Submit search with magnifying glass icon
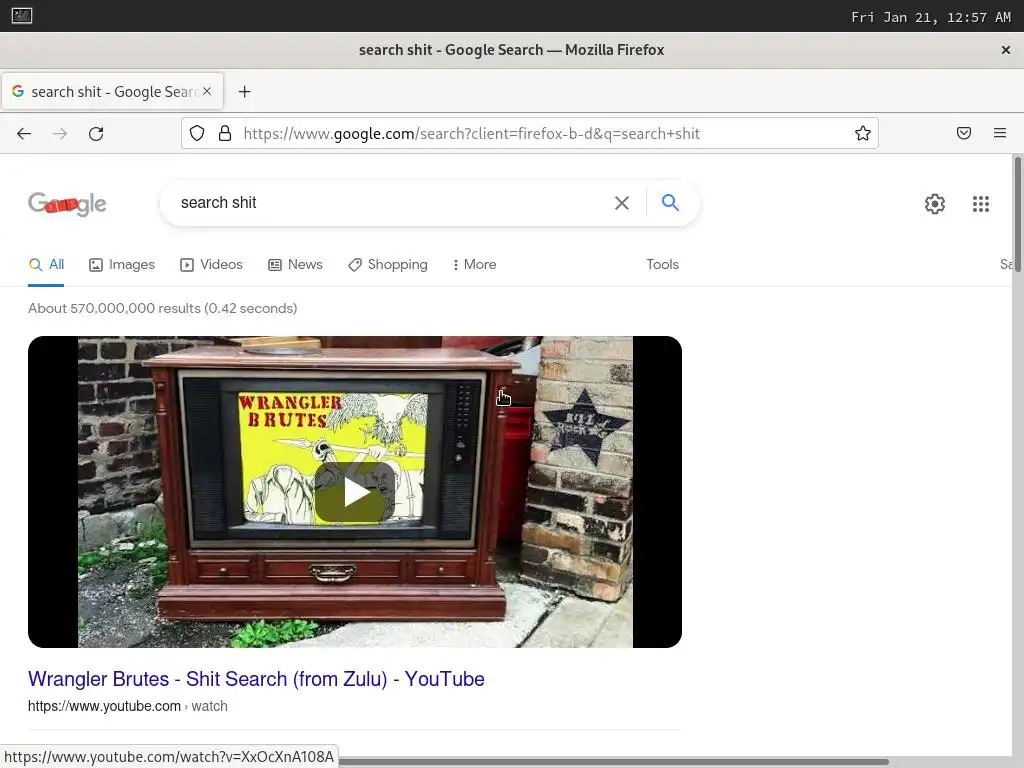 coord(670,202)
